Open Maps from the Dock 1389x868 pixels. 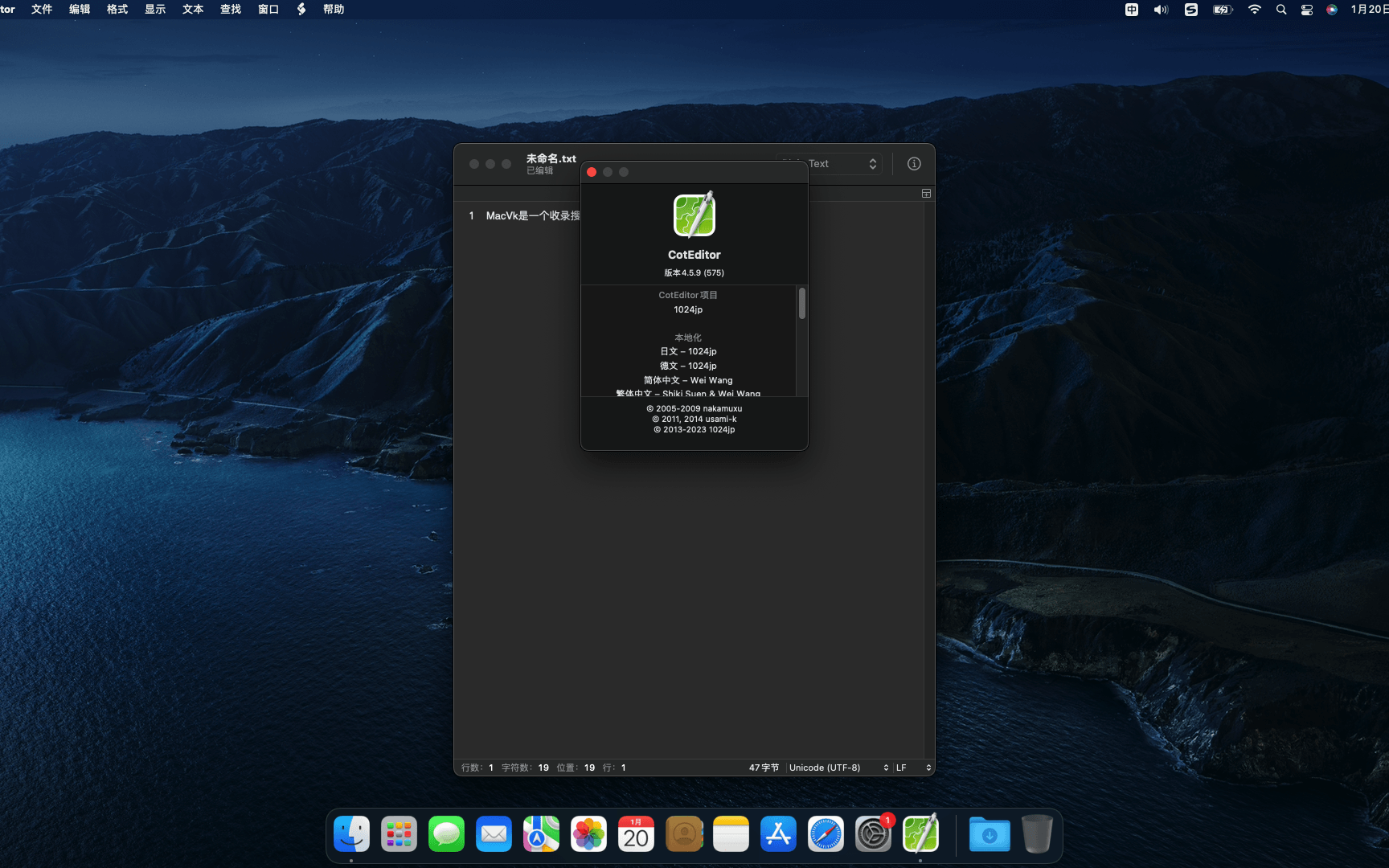tap(541, 834)
